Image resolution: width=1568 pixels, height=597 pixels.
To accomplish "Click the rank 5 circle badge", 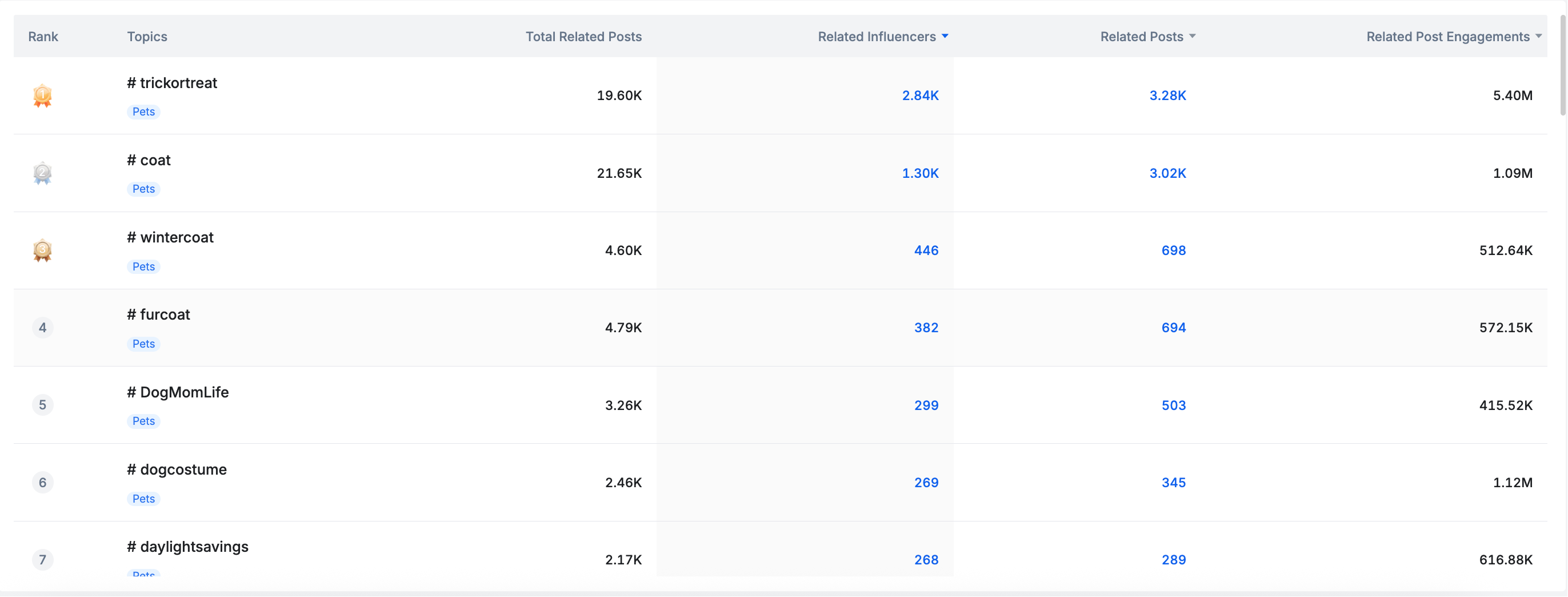I will (x=42, y=405).
